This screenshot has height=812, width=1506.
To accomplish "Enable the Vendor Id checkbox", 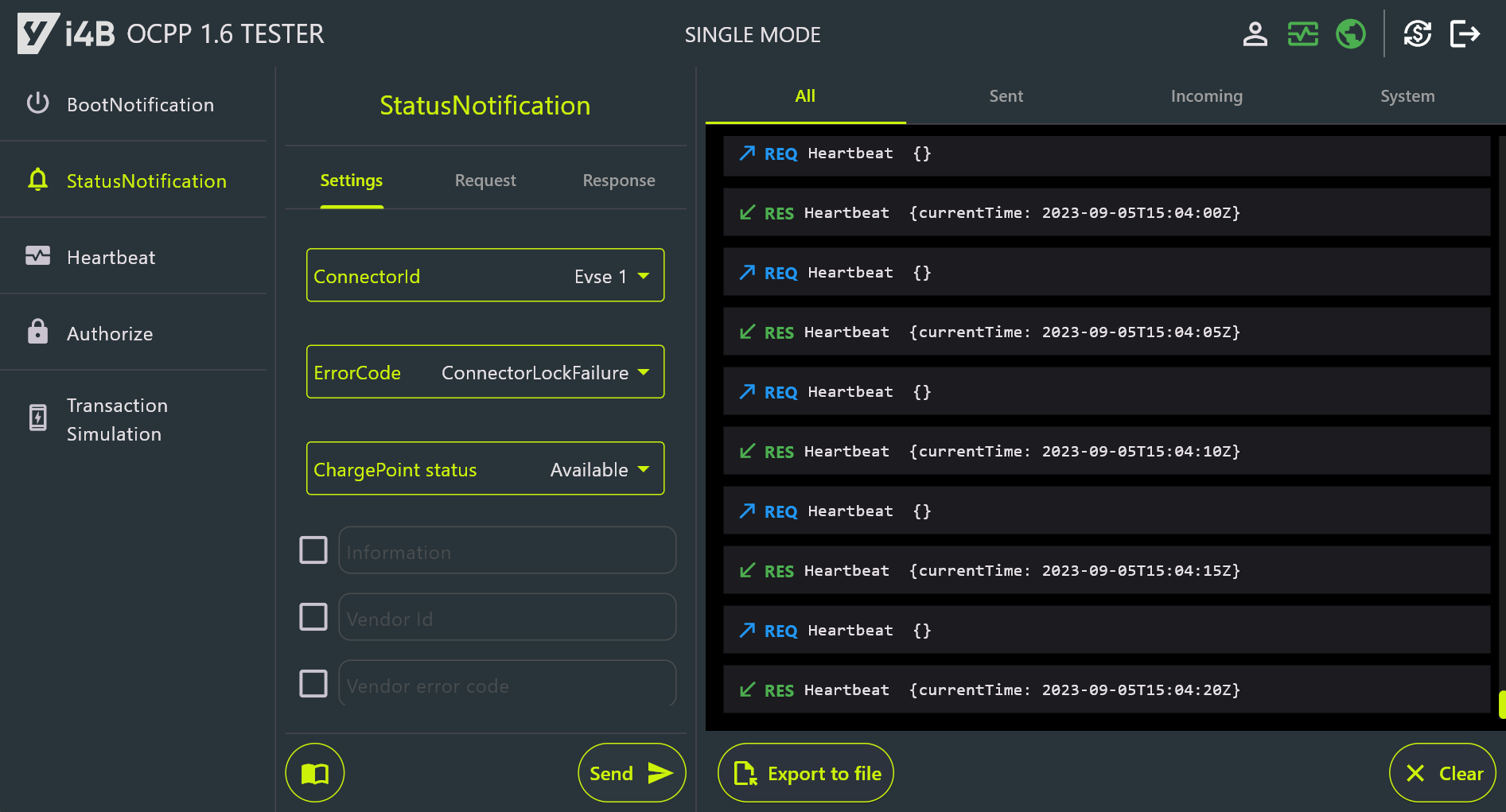I will pos(313,616).
